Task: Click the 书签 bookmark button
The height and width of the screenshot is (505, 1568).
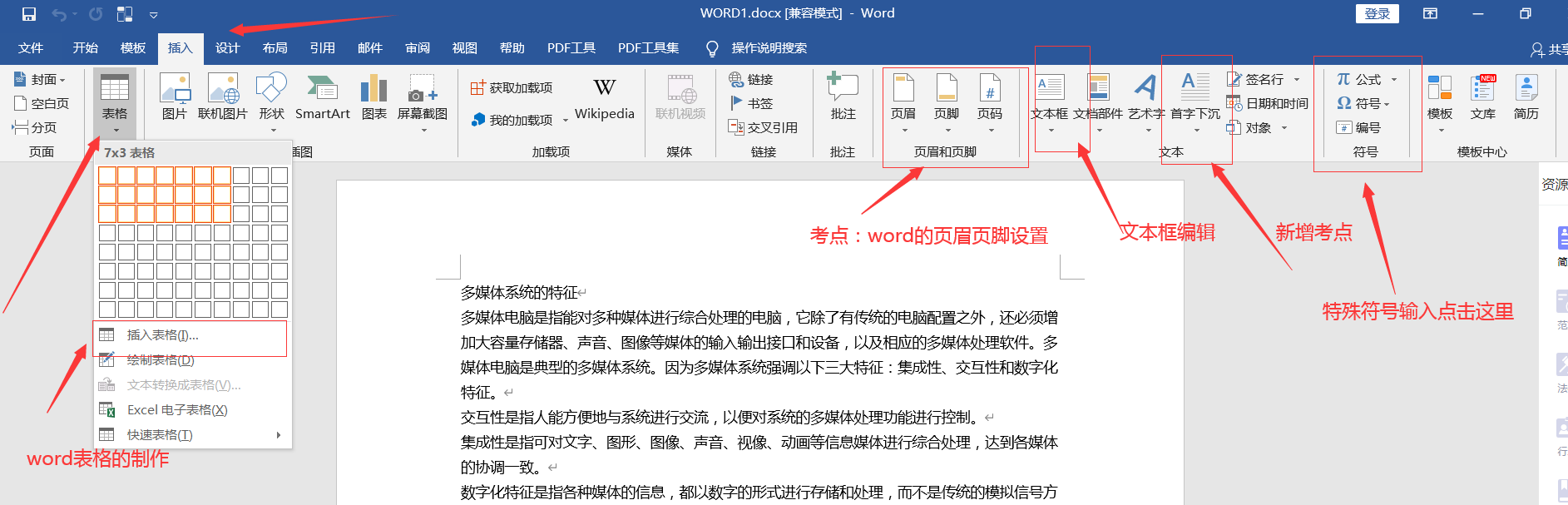Action: tap(751, 103)
